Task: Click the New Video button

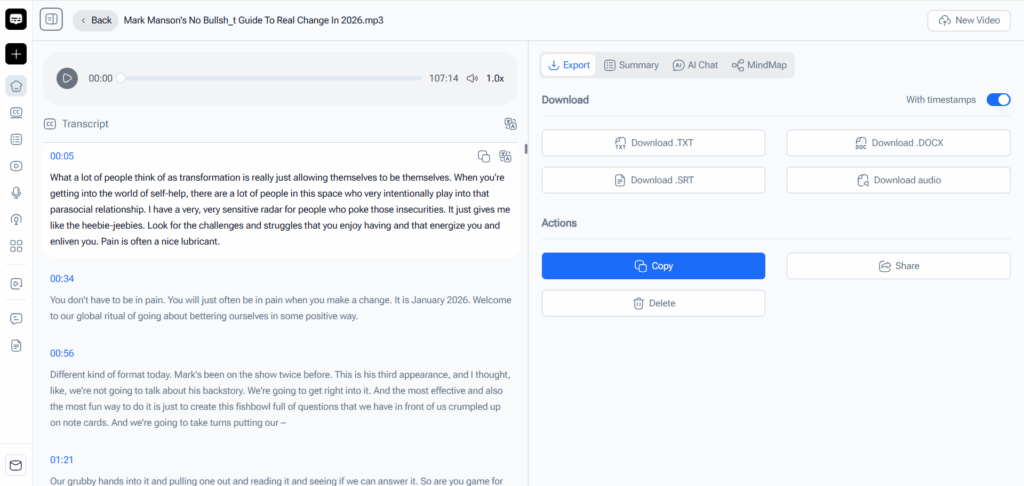Action: pos(969,20)
